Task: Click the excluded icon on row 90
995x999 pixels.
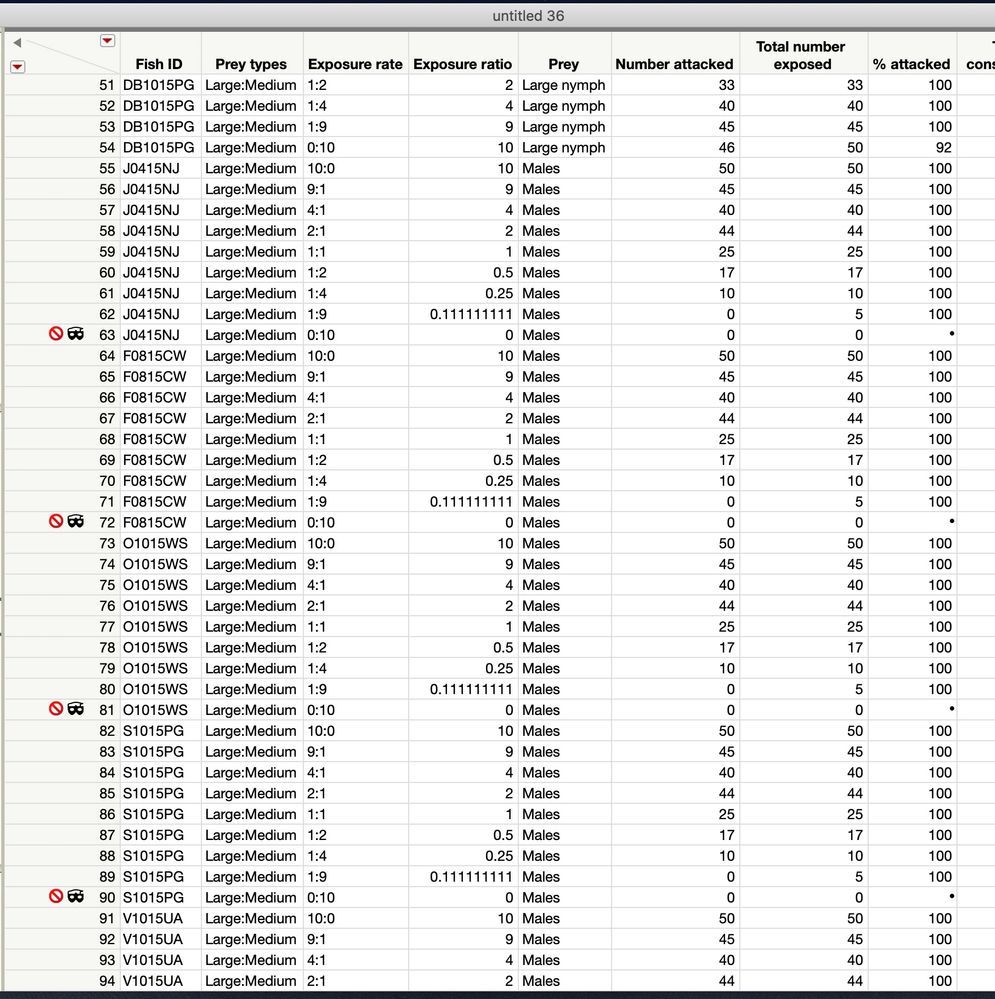Action: click(56, 896)
